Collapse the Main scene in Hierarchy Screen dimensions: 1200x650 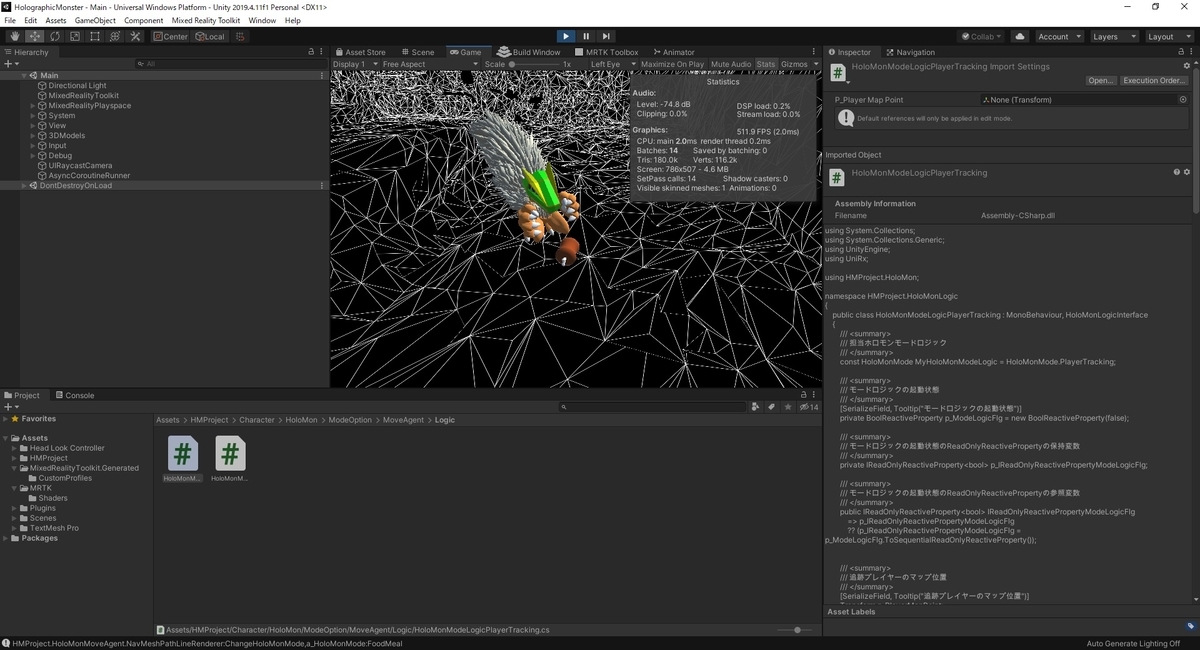24,75
